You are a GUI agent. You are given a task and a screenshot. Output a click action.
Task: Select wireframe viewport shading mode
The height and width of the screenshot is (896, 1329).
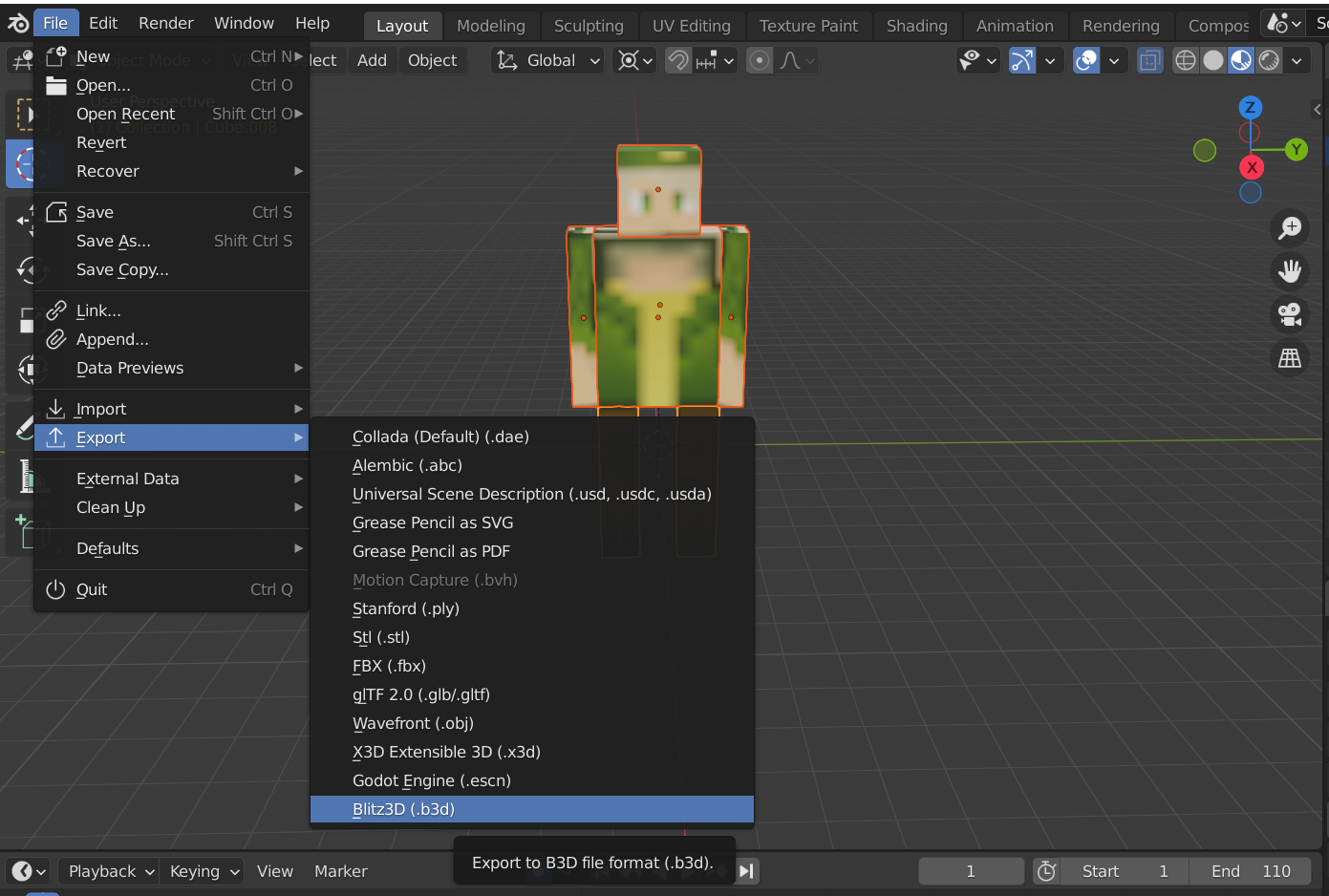click(x=1186, y=60)
